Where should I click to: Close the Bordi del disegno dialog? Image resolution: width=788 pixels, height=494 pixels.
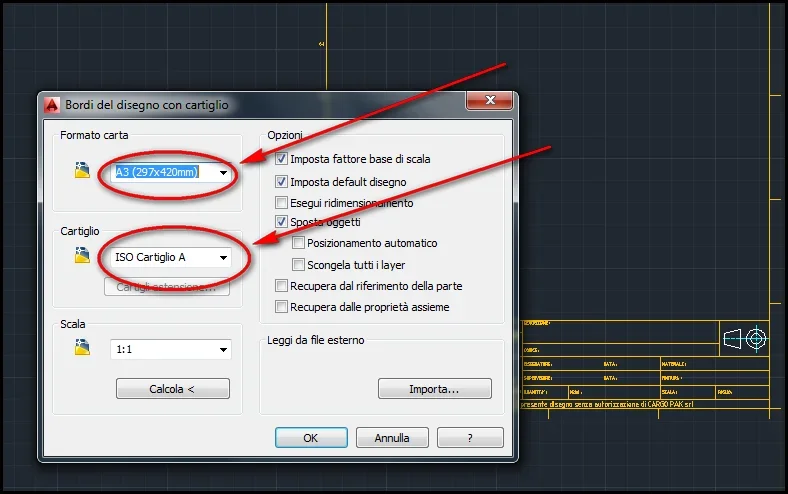(x=489, y=100)
